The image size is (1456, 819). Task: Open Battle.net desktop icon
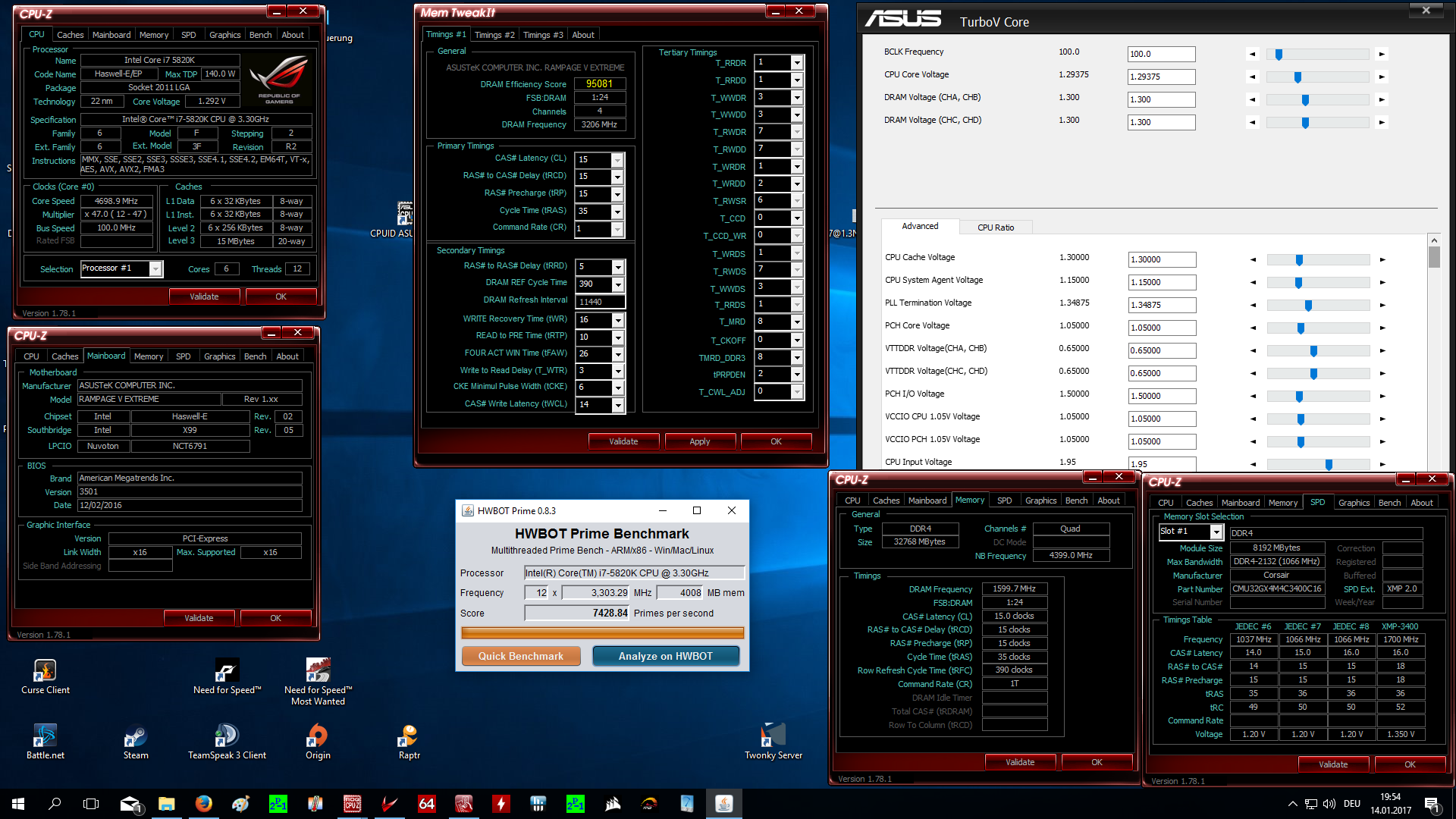tap(45, 742)
